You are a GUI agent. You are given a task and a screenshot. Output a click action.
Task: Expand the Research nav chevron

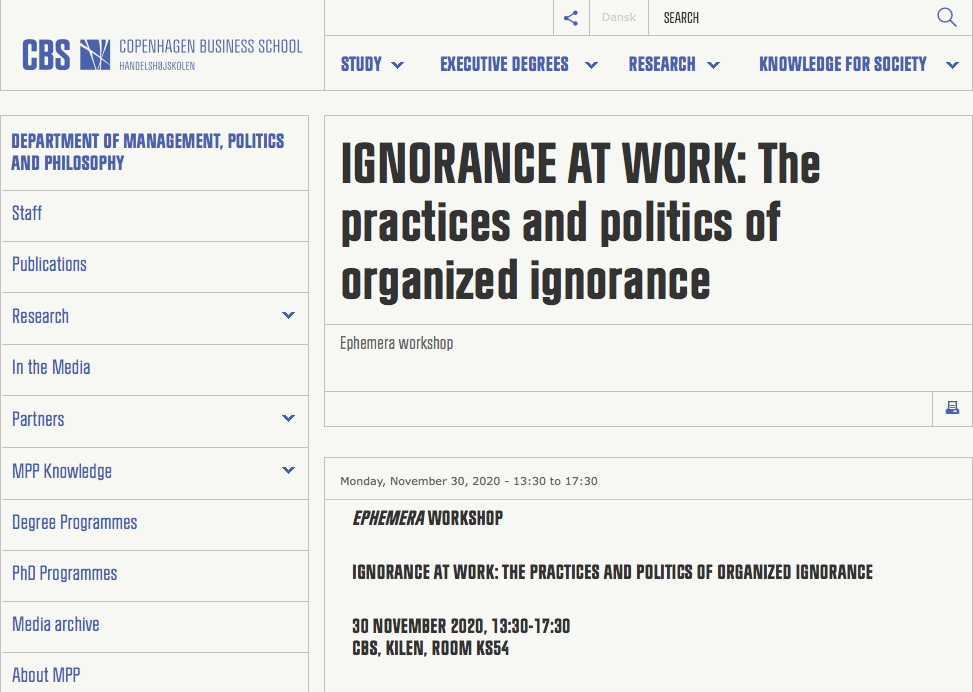point(714,65)
